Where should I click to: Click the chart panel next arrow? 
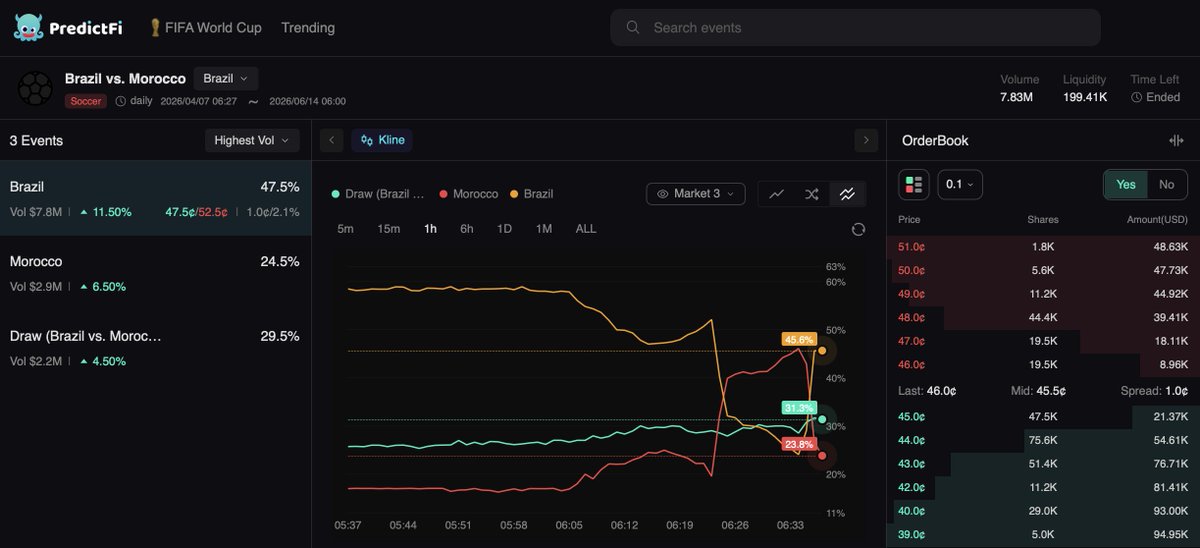point(866,141)
